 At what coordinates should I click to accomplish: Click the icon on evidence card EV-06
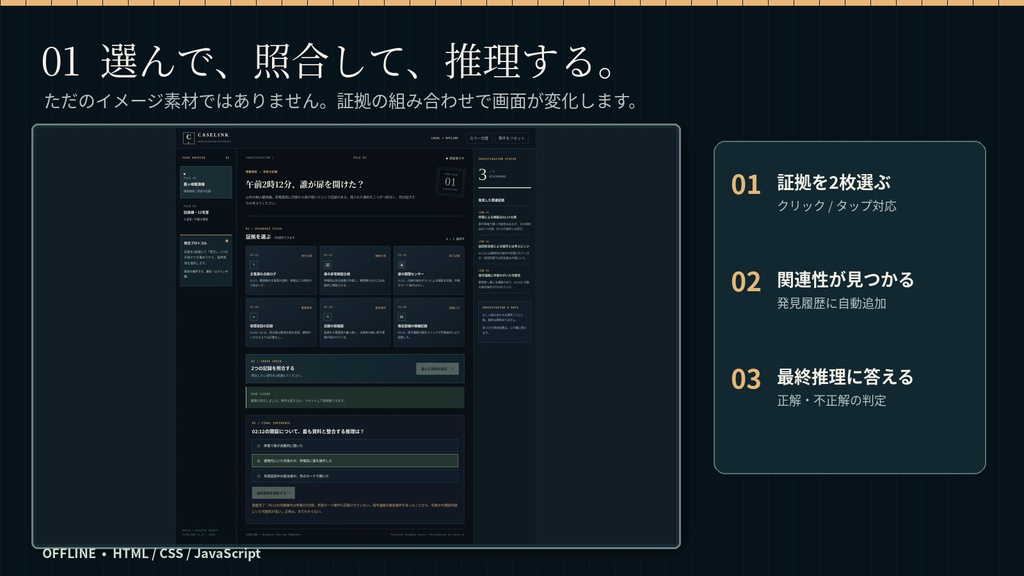pyautogui.click(x=401, y=316)
